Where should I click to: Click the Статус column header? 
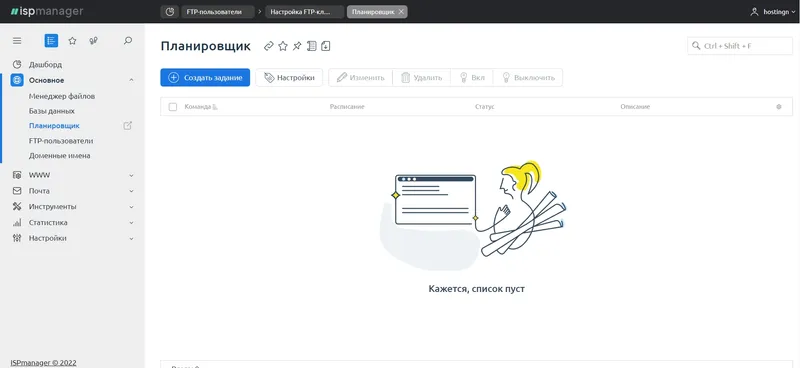[485, 107]
